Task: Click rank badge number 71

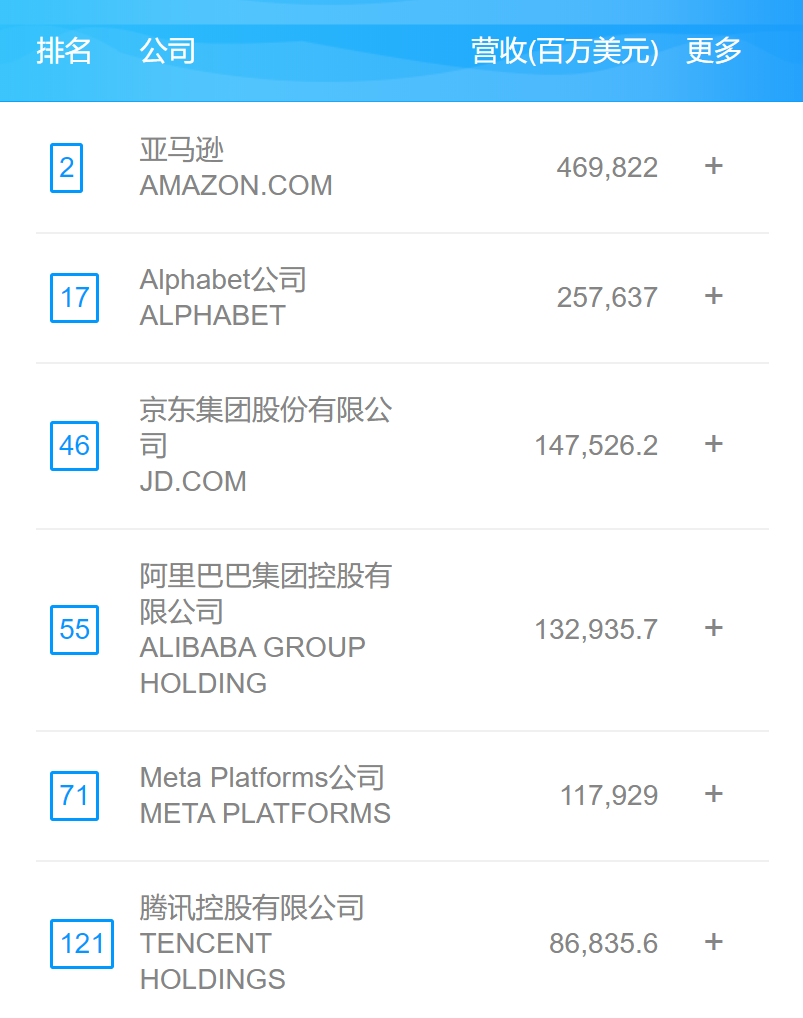Action: 74,796
